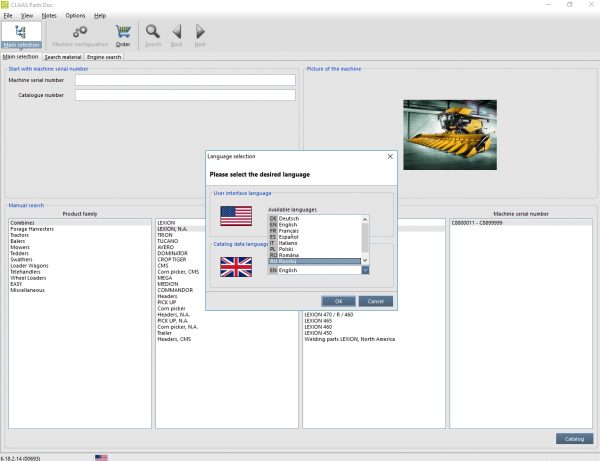Click the Machine configuration gears icon

[80, 31]
